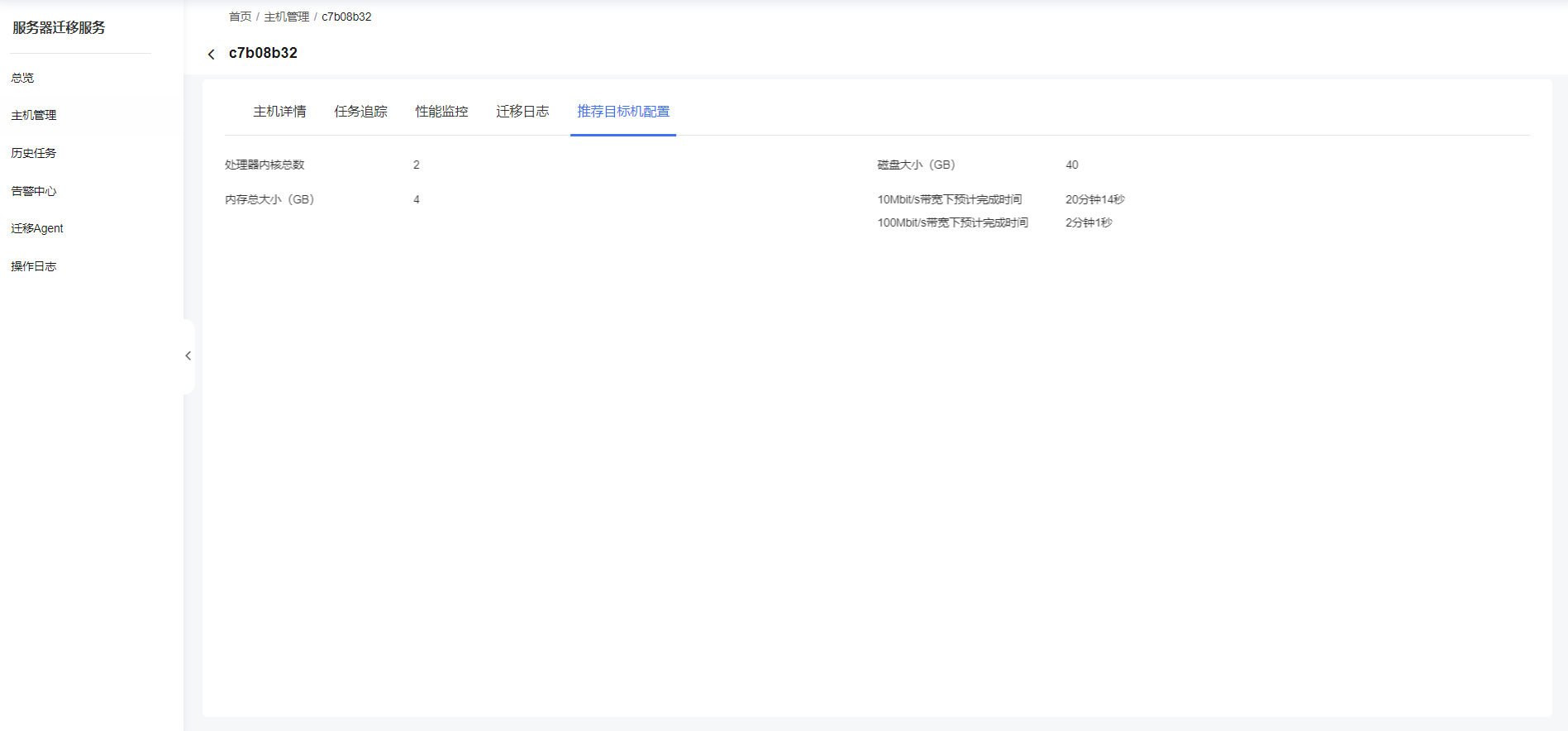Click the back arrow beside c7b08b32

pos(211,54)
